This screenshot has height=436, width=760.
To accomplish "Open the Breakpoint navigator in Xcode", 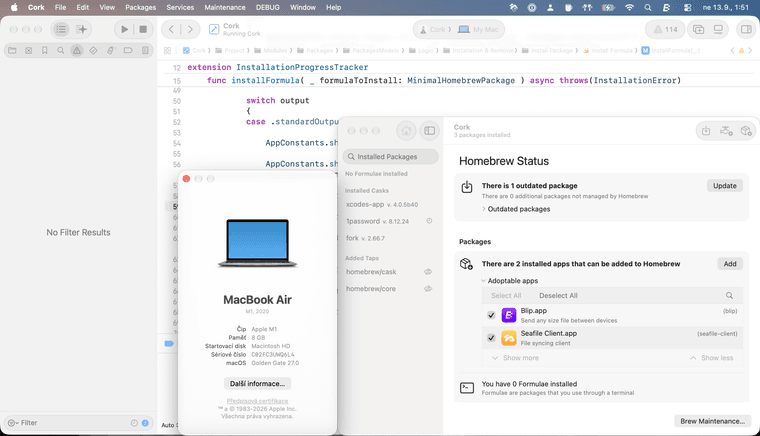I will point(128,50).
